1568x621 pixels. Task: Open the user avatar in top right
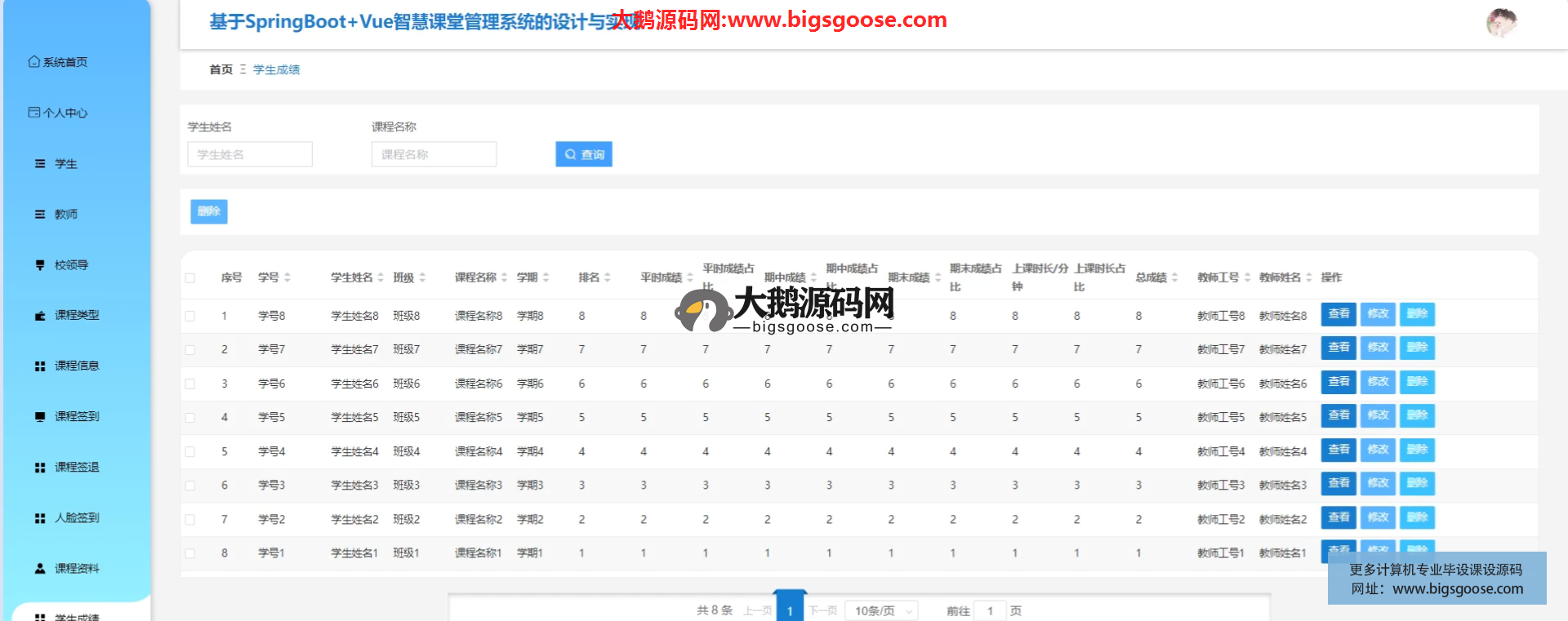[1501, 23]
